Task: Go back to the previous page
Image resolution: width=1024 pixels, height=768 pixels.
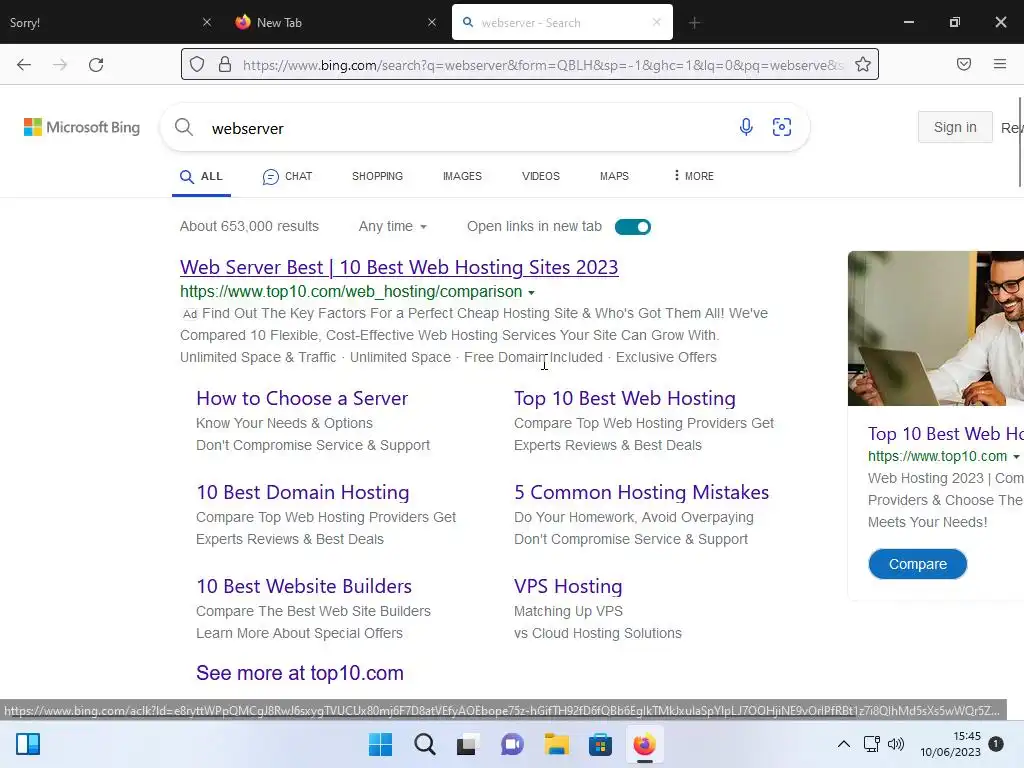Action: pyautogui.click(x=24, y=65)
